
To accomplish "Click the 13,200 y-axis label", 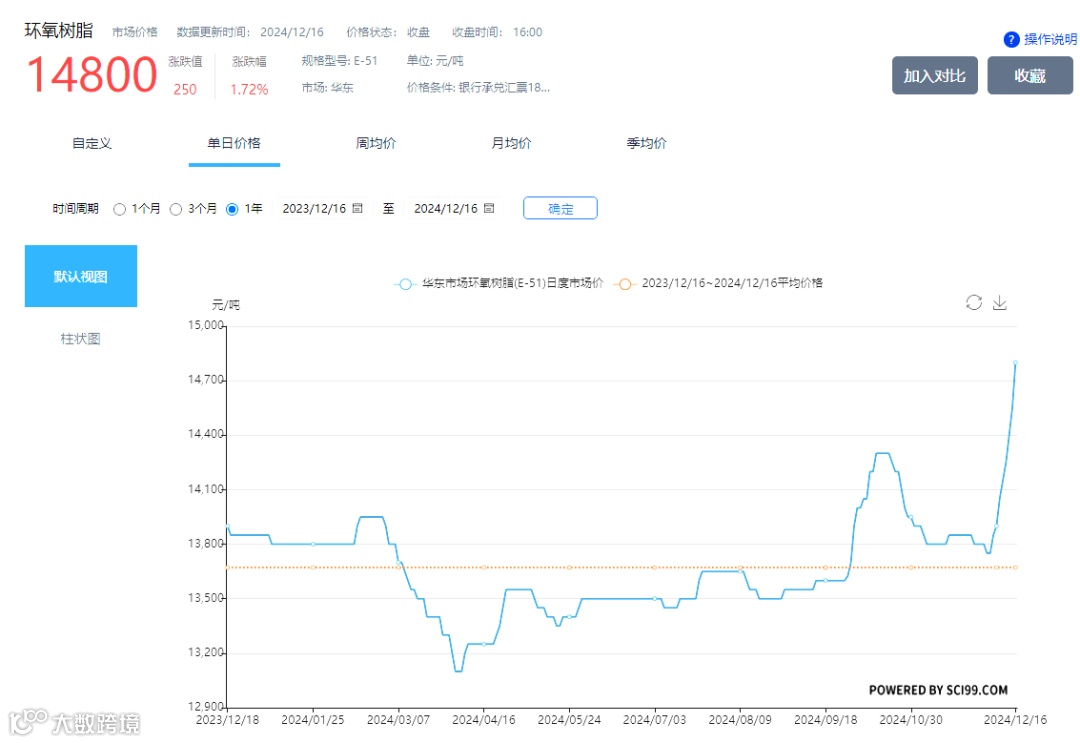I will coord(205,653).
